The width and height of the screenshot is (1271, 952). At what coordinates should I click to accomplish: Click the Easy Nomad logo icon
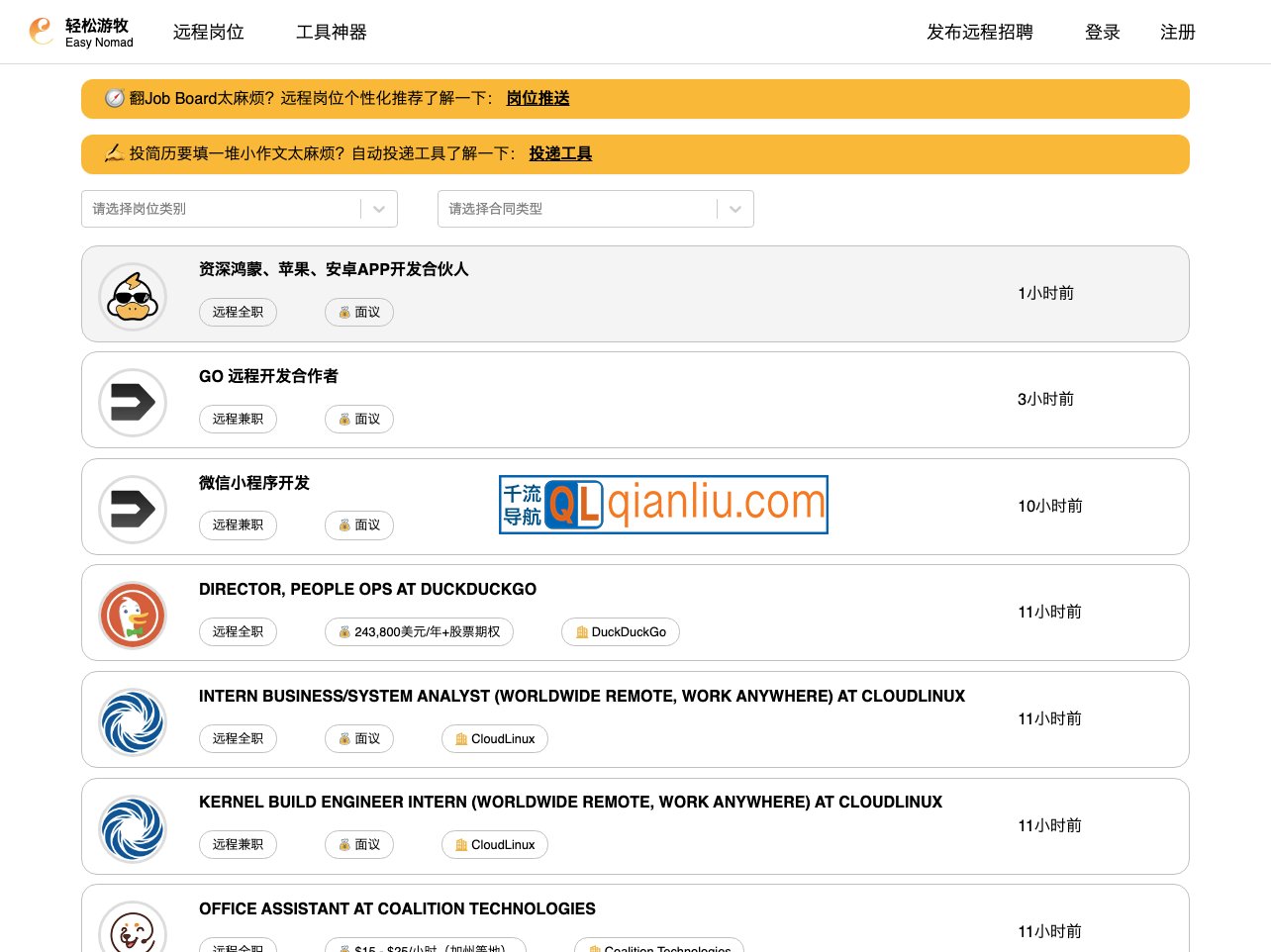tap(42, 32)
